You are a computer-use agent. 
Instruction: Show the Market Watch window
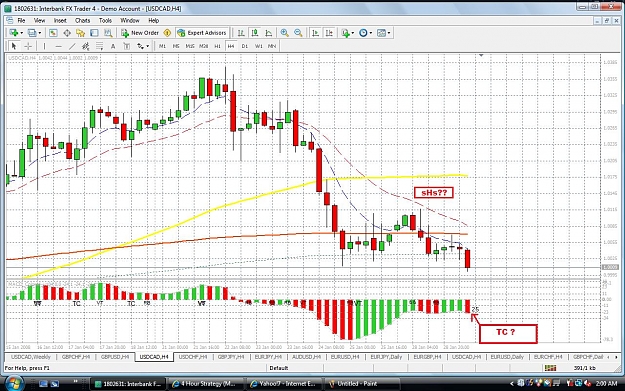point(53,33)
